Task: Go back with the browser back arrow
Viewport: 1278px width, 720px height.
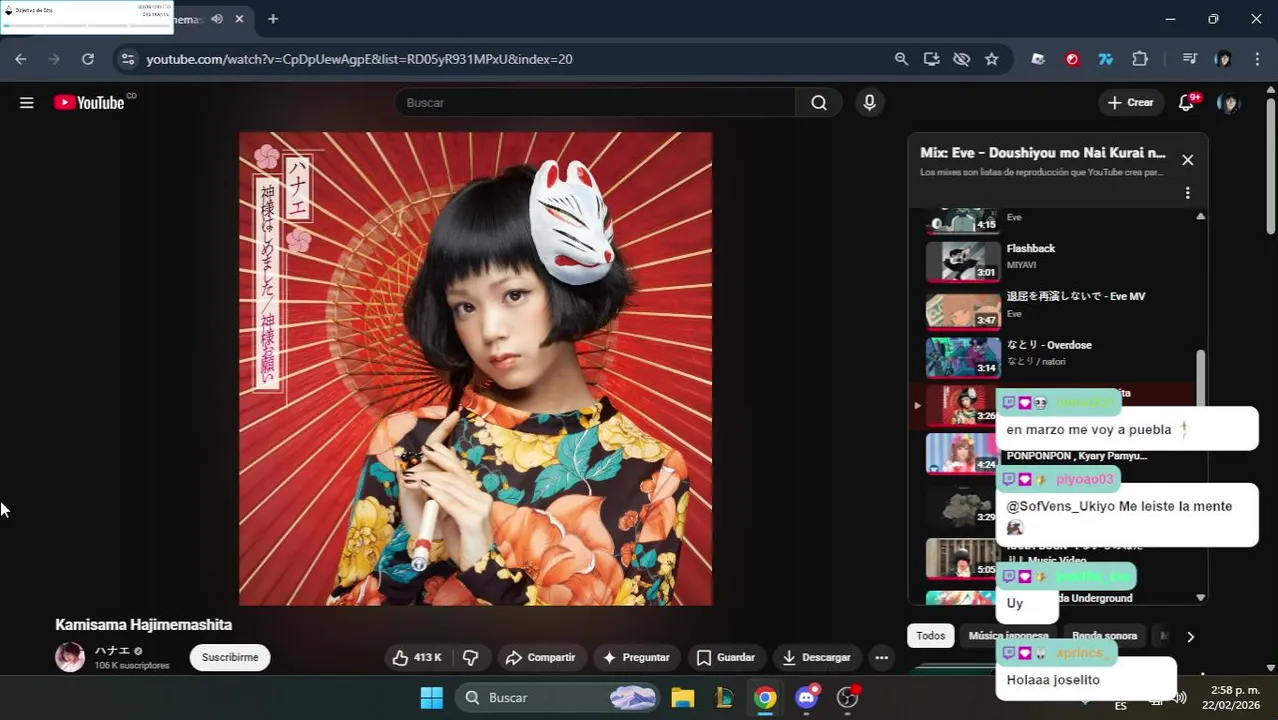Action: click(21, 59)
